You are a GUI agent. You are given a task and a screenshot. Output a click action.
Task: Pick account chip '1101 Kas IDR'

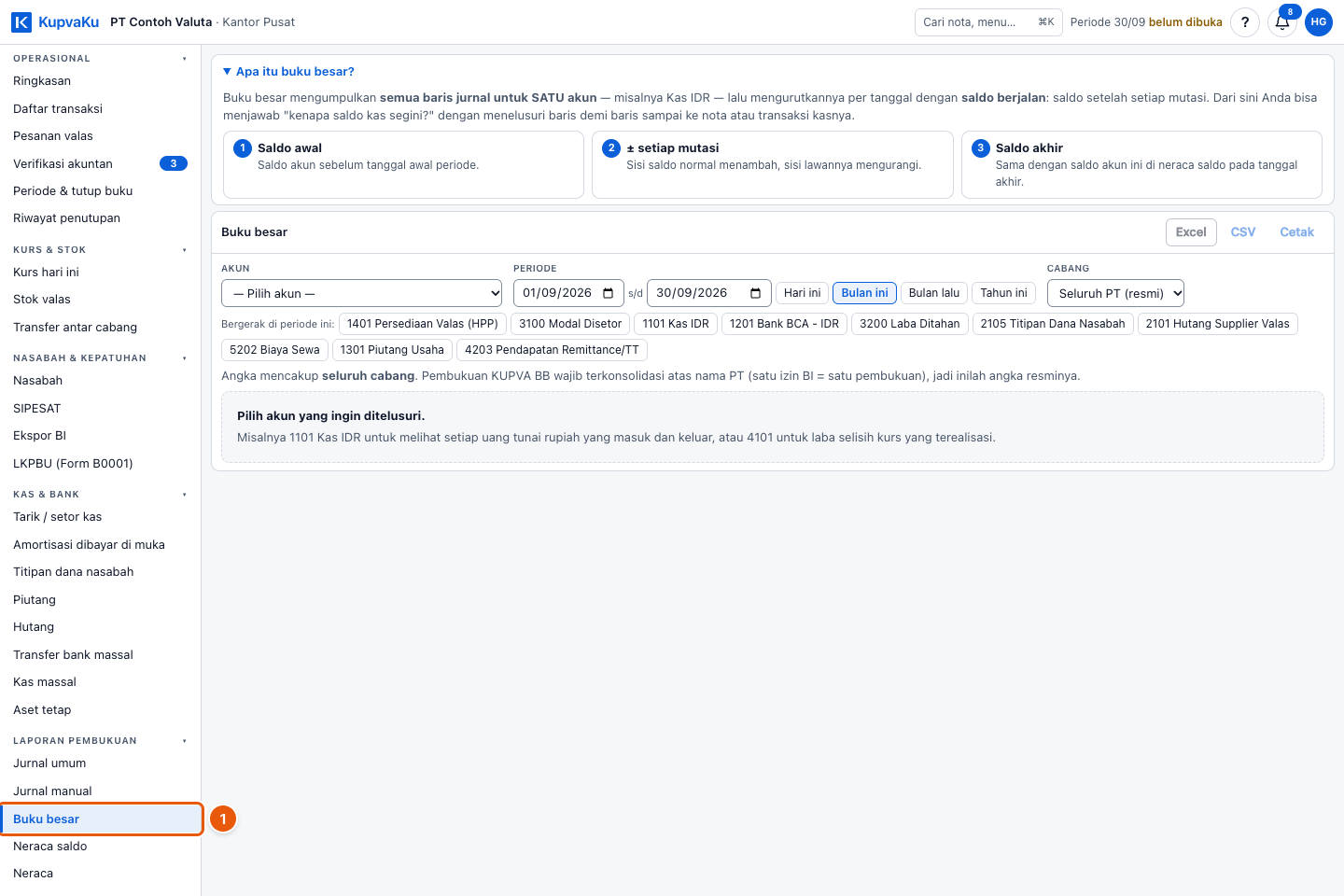point(676,324)
